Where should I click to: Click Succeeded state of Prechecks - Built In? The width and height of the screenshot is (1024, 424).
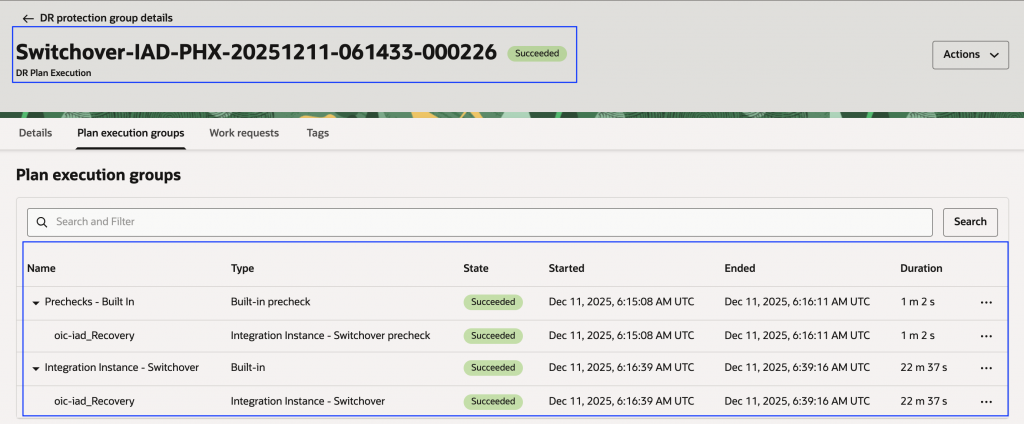click(x=493, y=302)
